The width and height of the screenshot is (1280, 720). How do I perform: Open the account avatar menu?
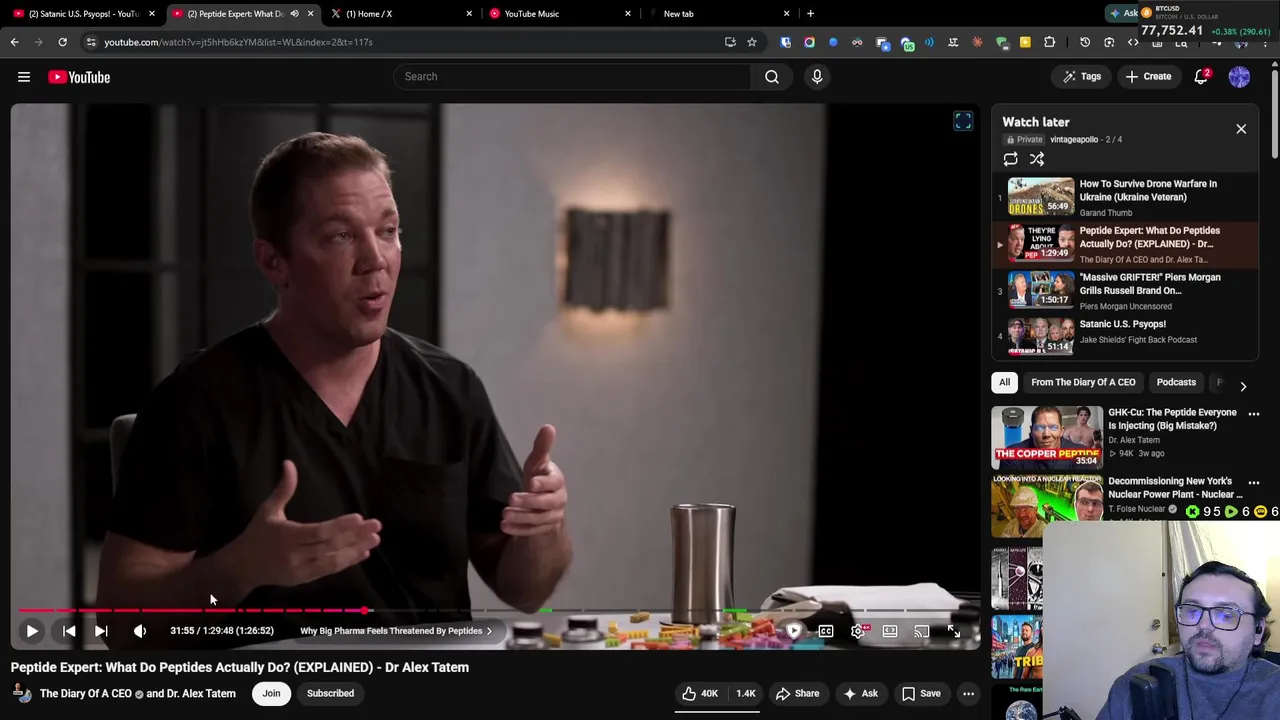[x=1239, y=77]
